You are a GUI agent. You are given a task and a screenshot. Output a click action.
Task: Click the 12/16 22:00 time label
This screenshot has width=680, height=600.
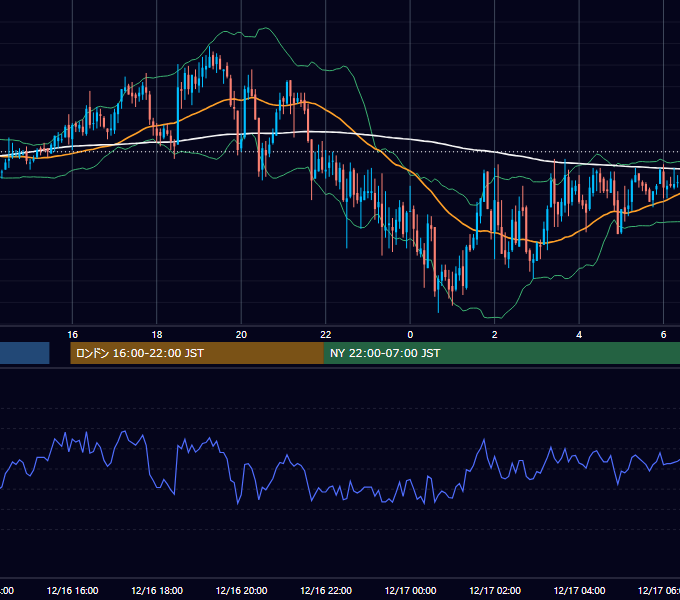[x=326, y=590]
